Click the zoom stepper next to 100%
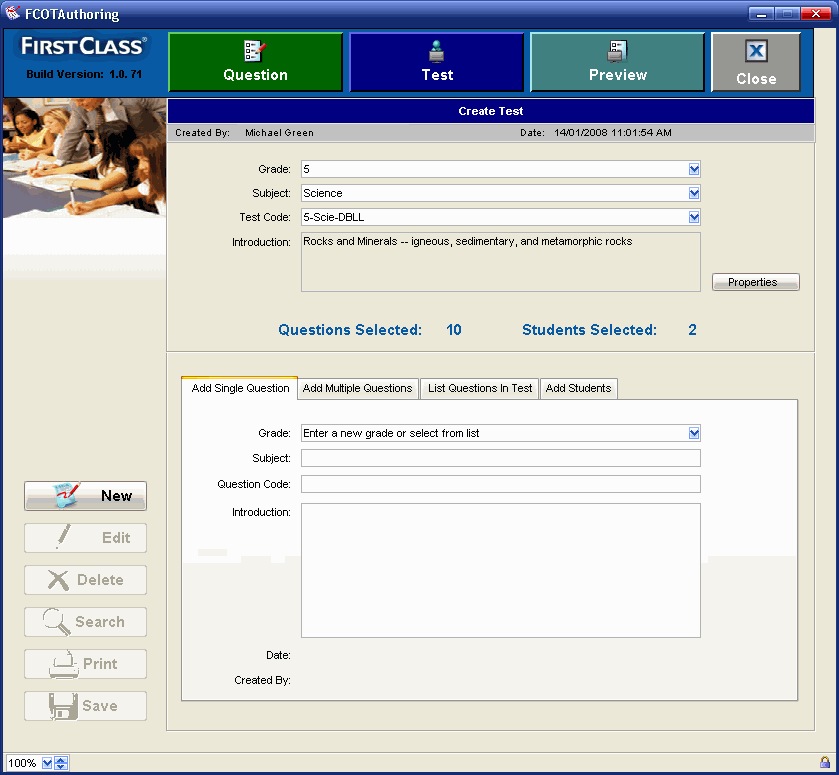 tap(61, 764)
